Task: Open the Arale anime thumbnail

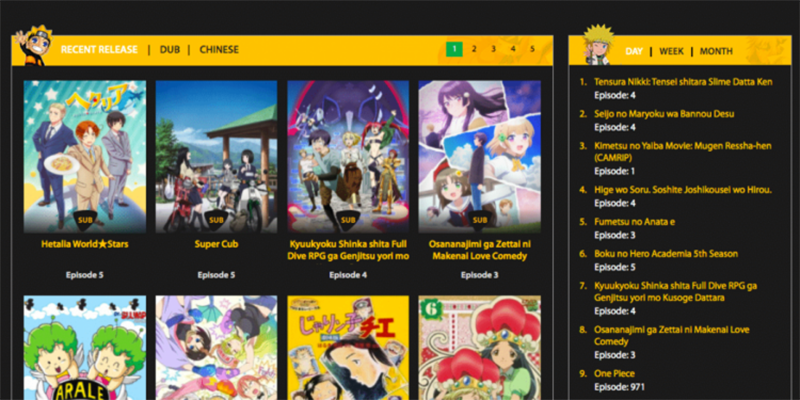Action: point(84,347)
